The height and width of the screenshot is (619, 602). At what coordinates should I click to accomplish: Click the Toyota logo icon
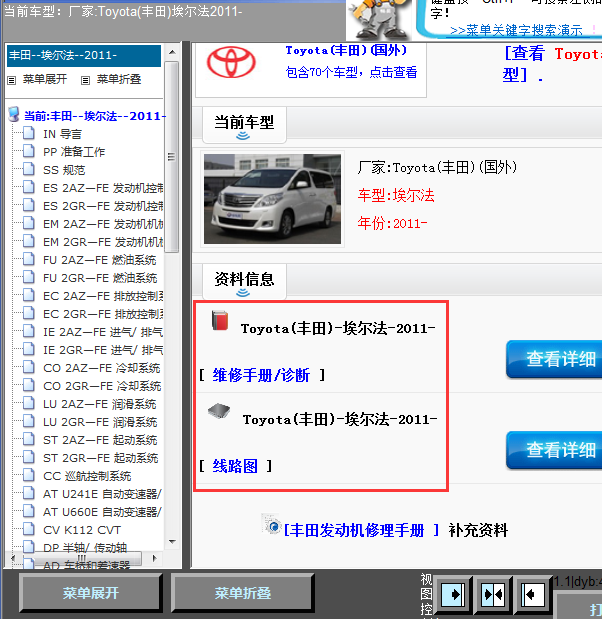pos(231,62)
